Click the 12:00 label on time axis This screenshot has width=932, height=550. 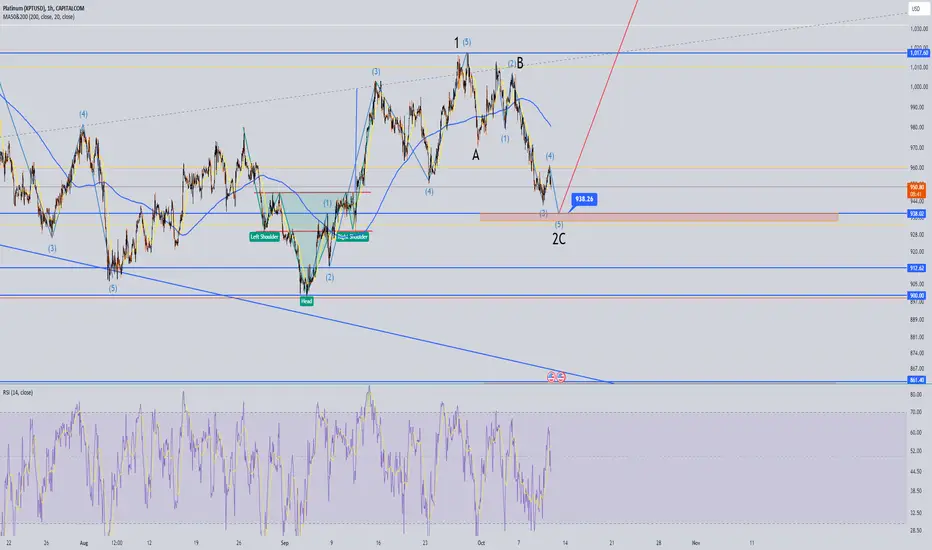[116, 543]
